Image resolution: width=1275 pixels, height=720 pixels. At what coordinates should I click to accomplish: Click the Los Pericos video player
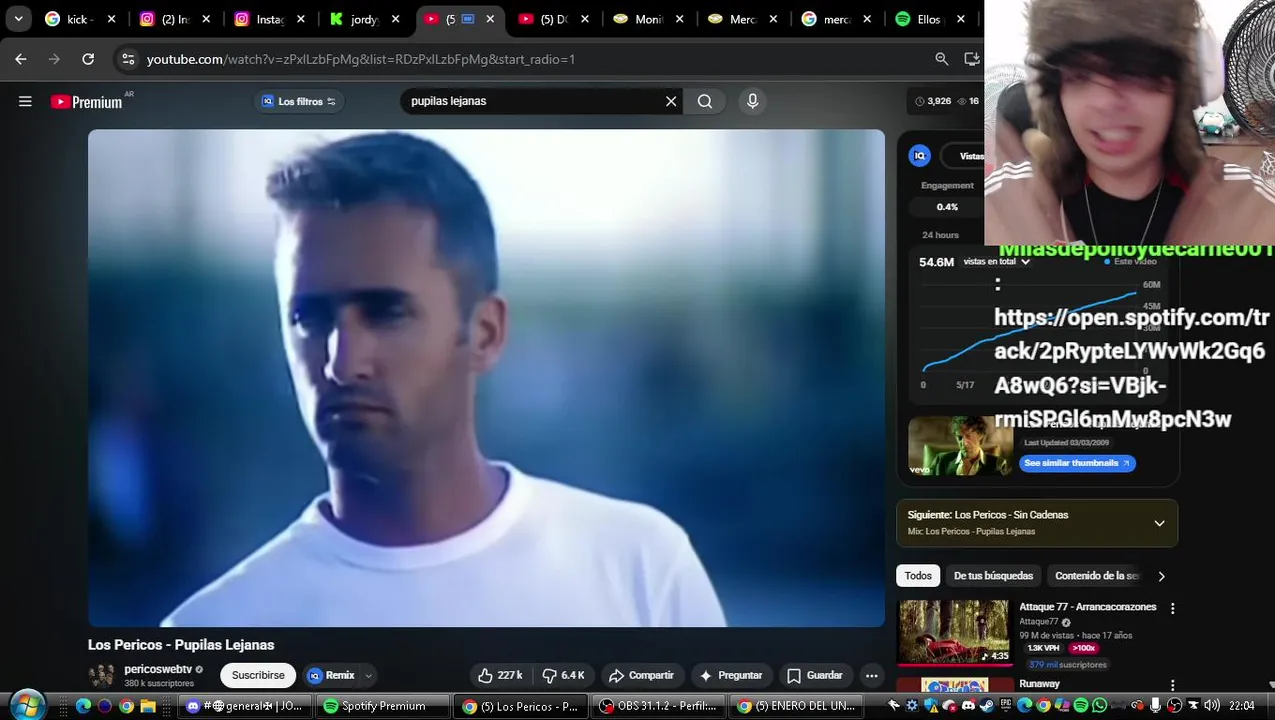tap(486, 378)
